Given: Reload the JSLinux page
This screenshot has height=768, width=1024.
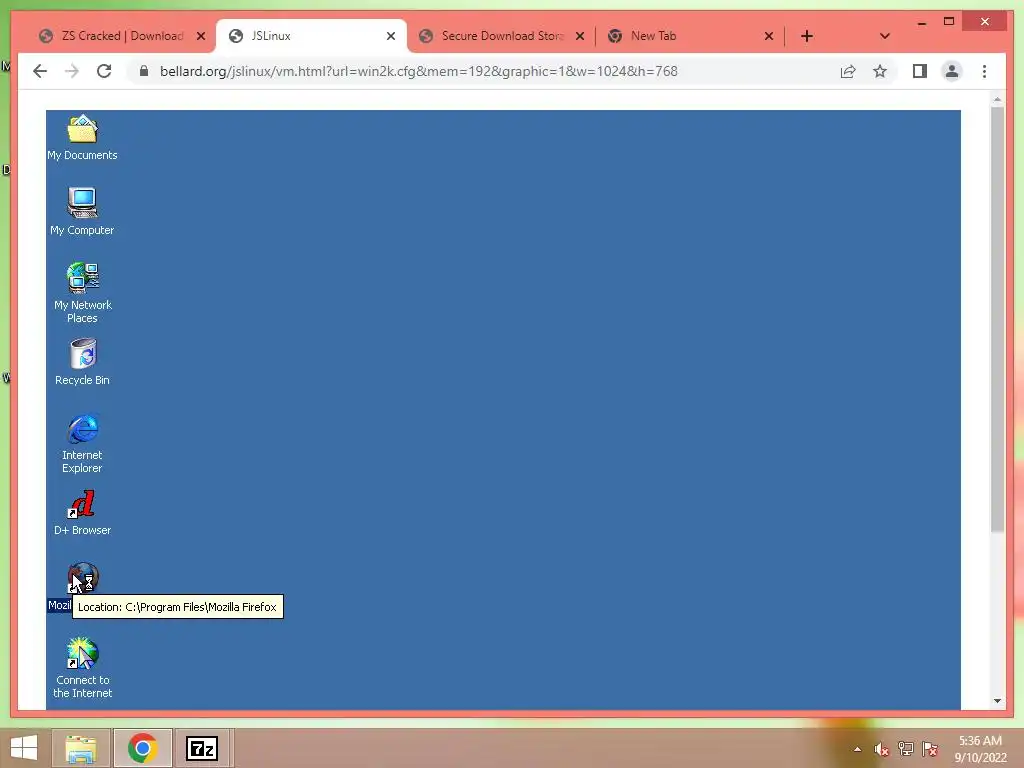Looking at the screenshot, I should coord(104,71).
